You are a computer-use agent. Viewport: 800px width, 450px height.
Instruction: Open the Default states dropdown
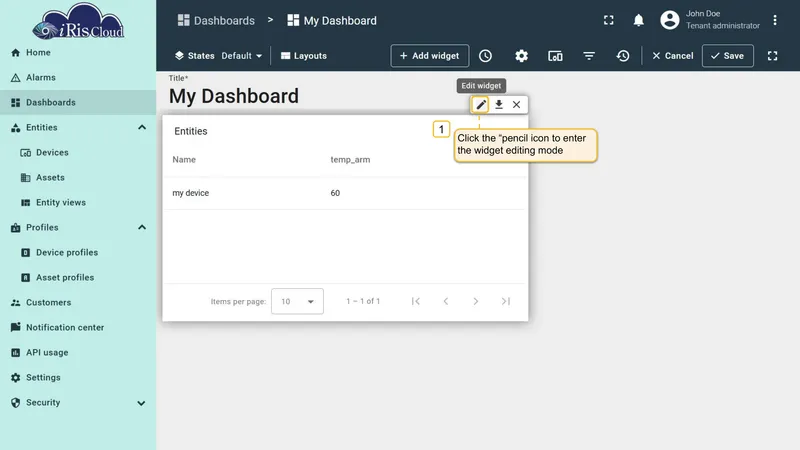click(x=241, y=56)
